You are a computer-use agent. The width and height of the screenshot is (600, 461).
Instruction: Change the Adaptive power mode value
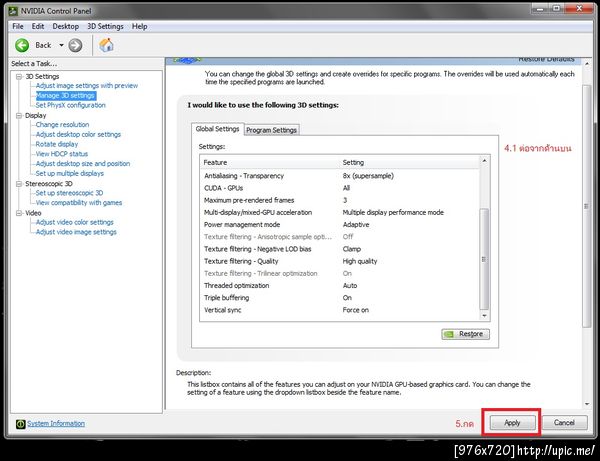point(356,225)
